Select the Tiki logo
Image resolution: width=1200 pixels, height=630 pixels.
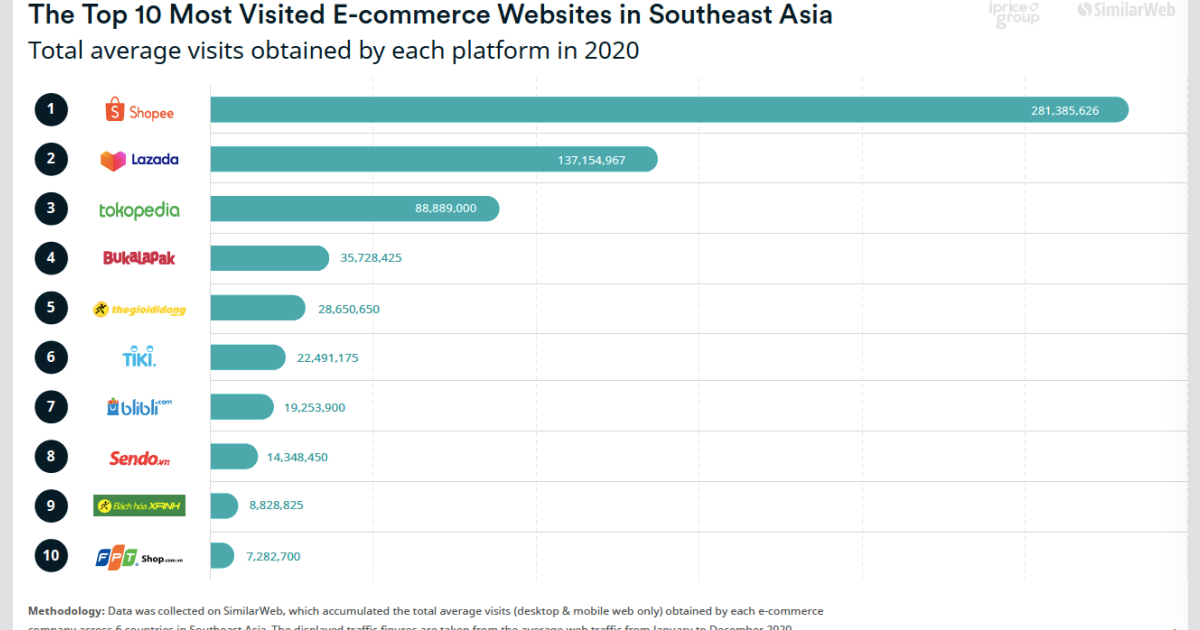pos(138,357)
